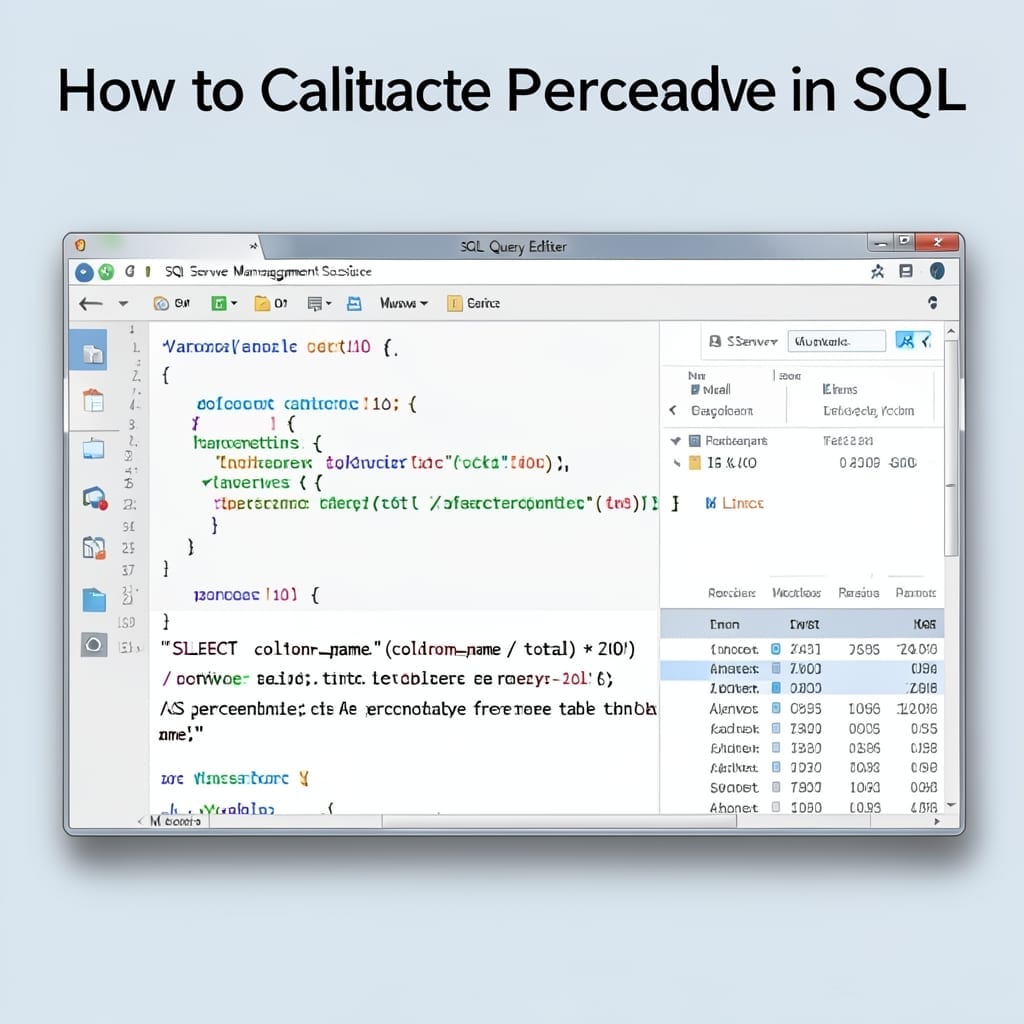
Task: Click the save disk icon beside the pin icon
Action: coord(906,271)
